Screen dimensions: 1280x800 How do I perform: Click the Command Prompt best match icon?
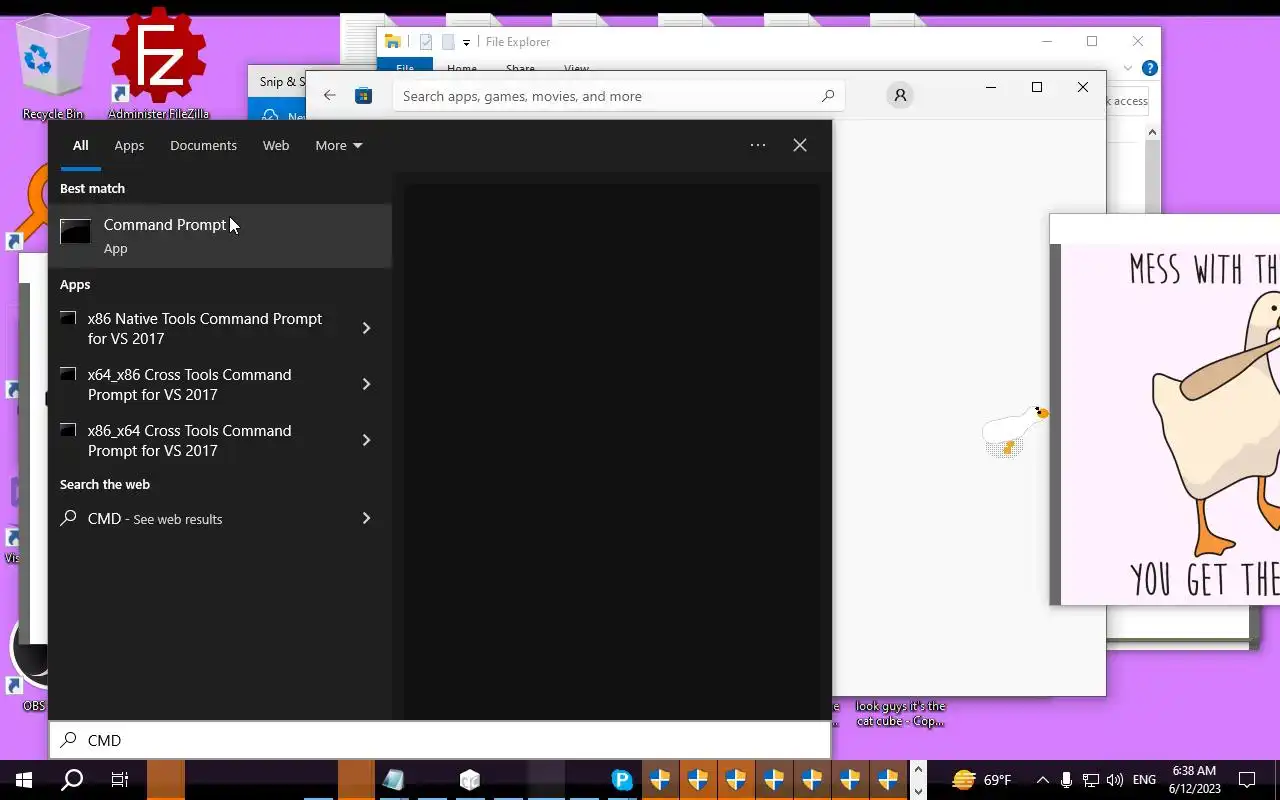click(75, 232)
